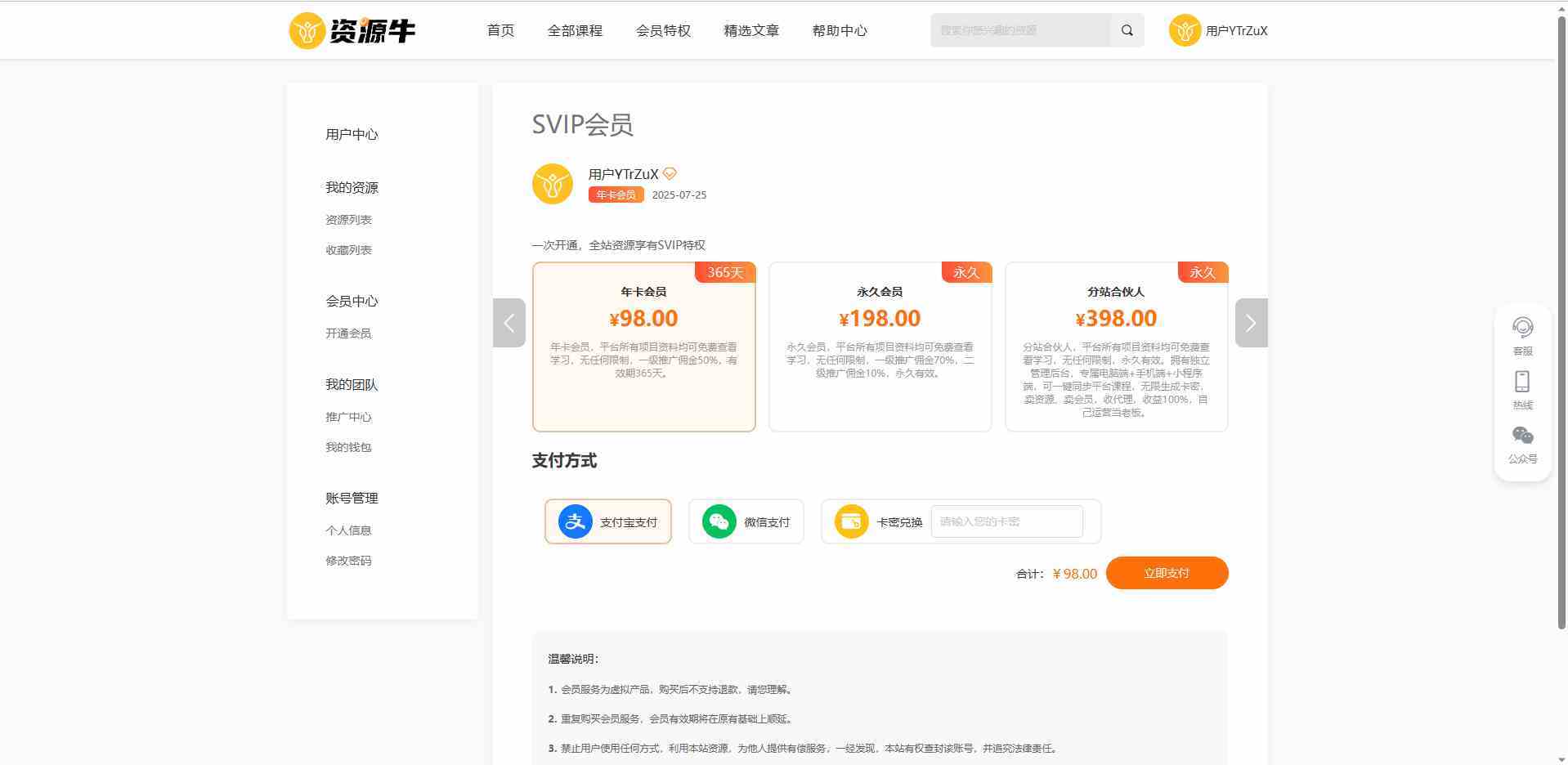The height and width of the screenshot is (765, 1568).
Task: Click the page vertical scrollbar
Action: pos(1561,323)
